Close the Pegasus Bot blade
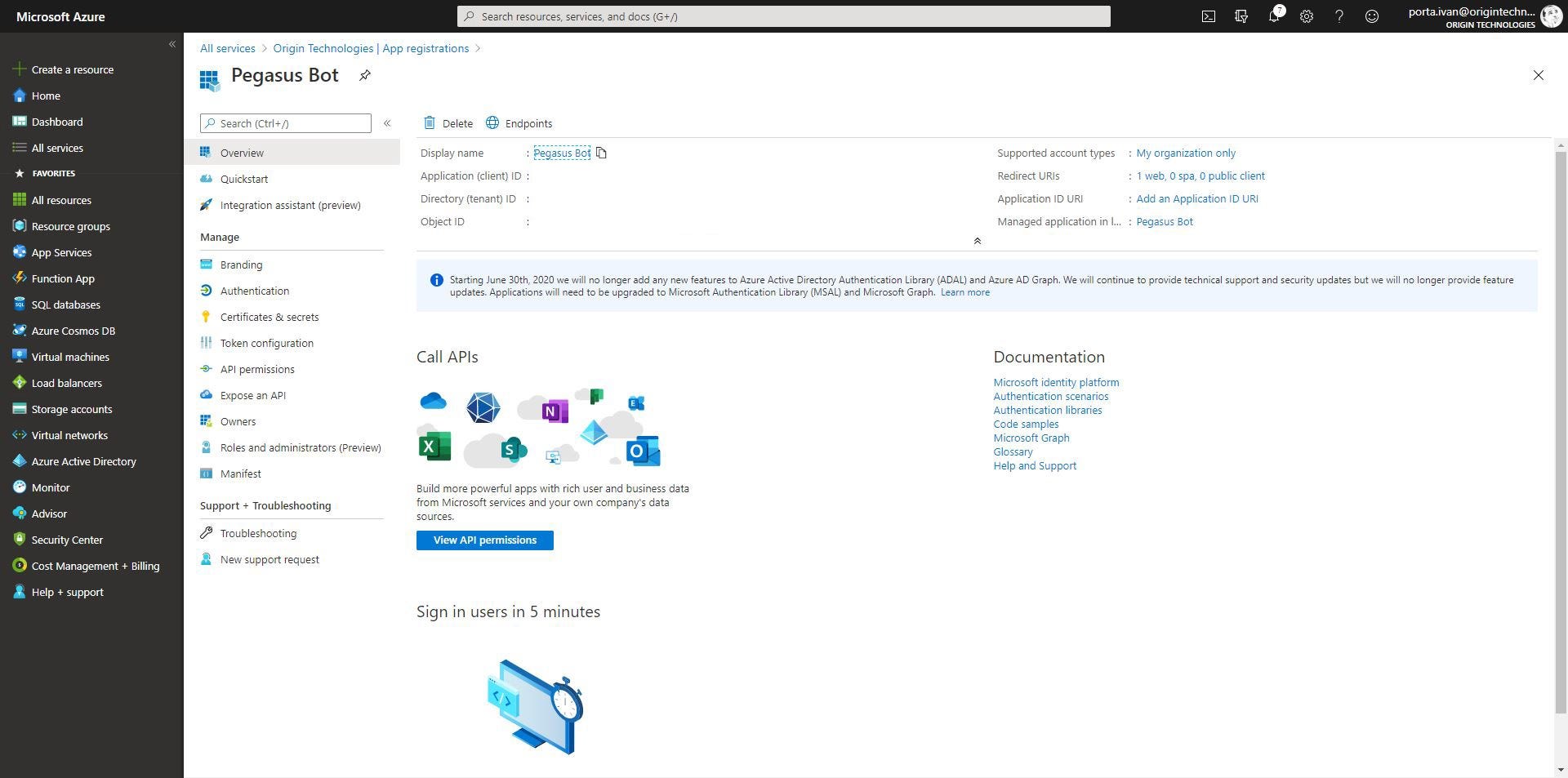 point(1538,75)
